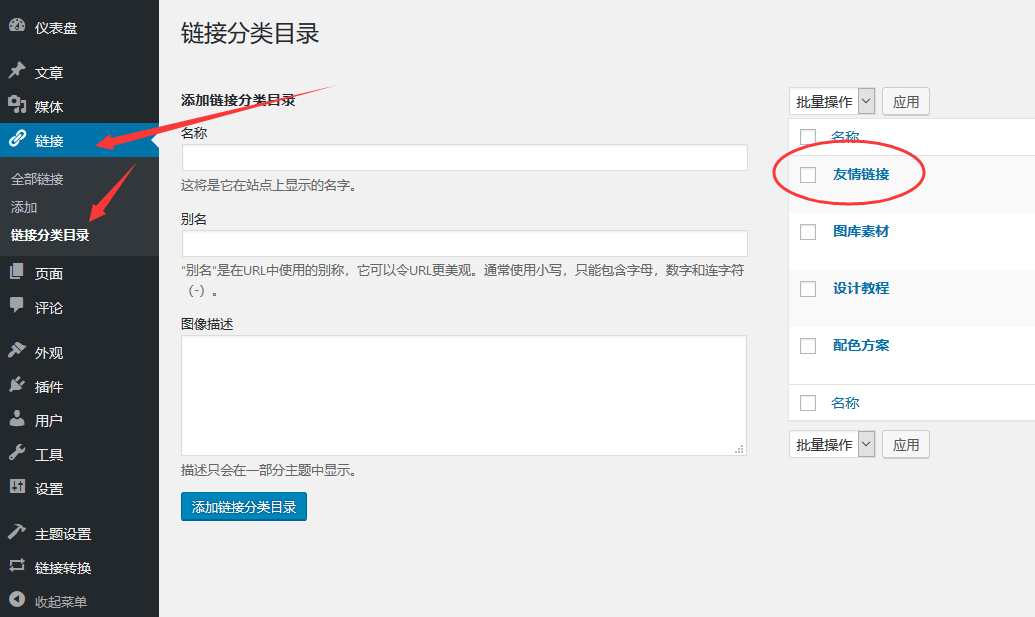Click the Tools wrench icon (工具)
Screen dimensions: 1035x617
point(17,454)
